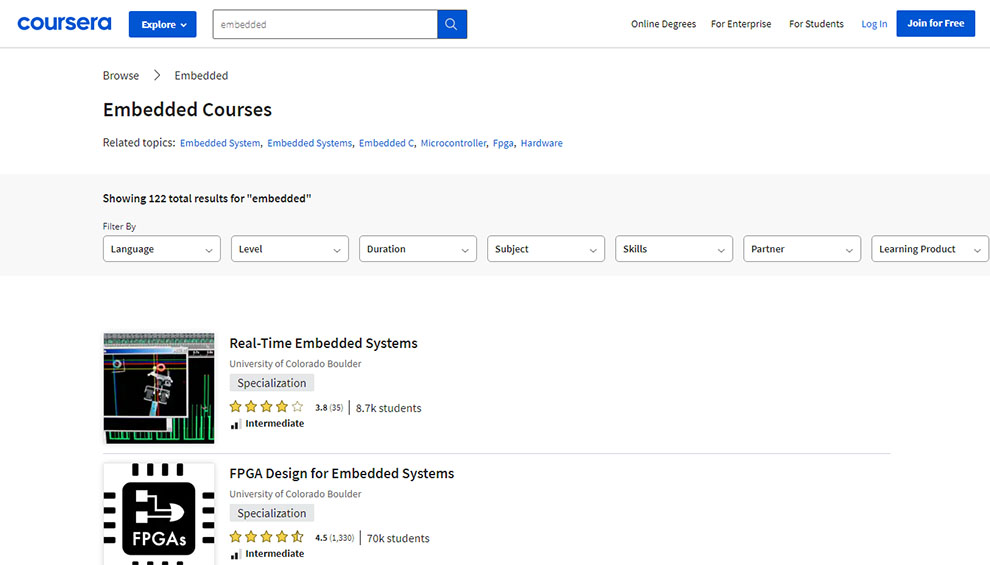The height and width of the screenshot is (565, 990).
Task: Click the FPGAs chip thumbnail
Action: click(x=158, y=514)
